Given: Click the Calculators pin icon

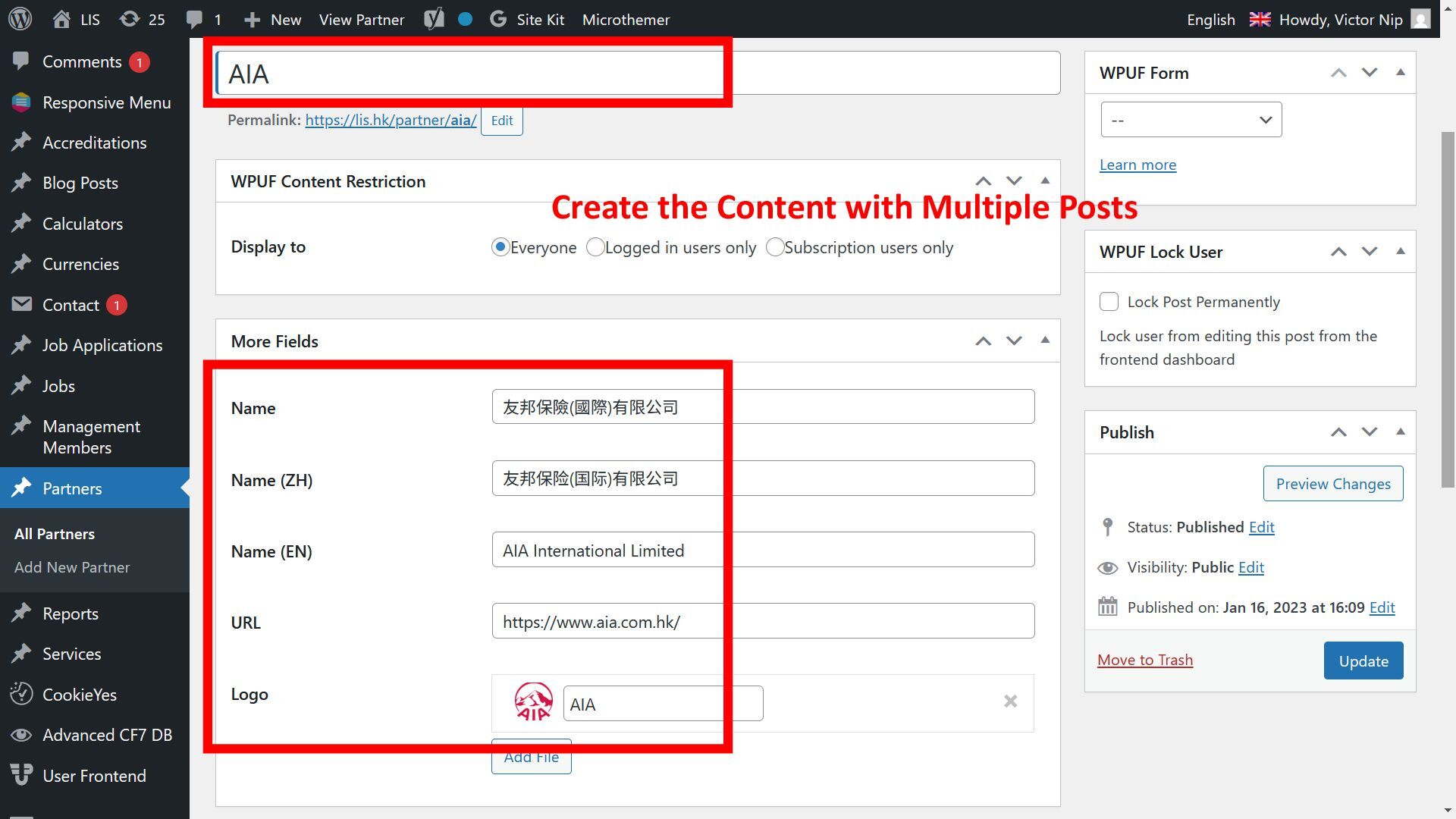Looking at the screenshot, I should pyautogui.click(x=21, y=224).
